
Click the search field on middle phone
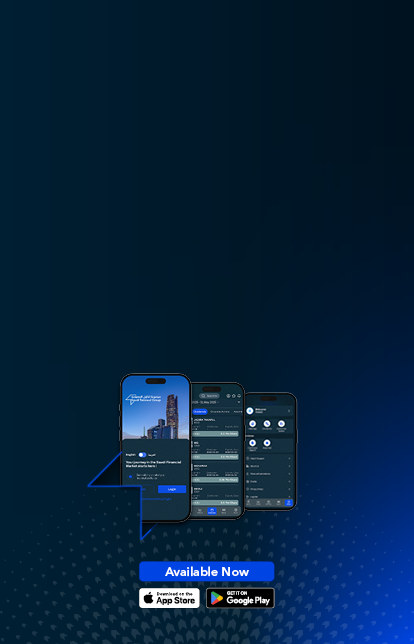(209, 396)
